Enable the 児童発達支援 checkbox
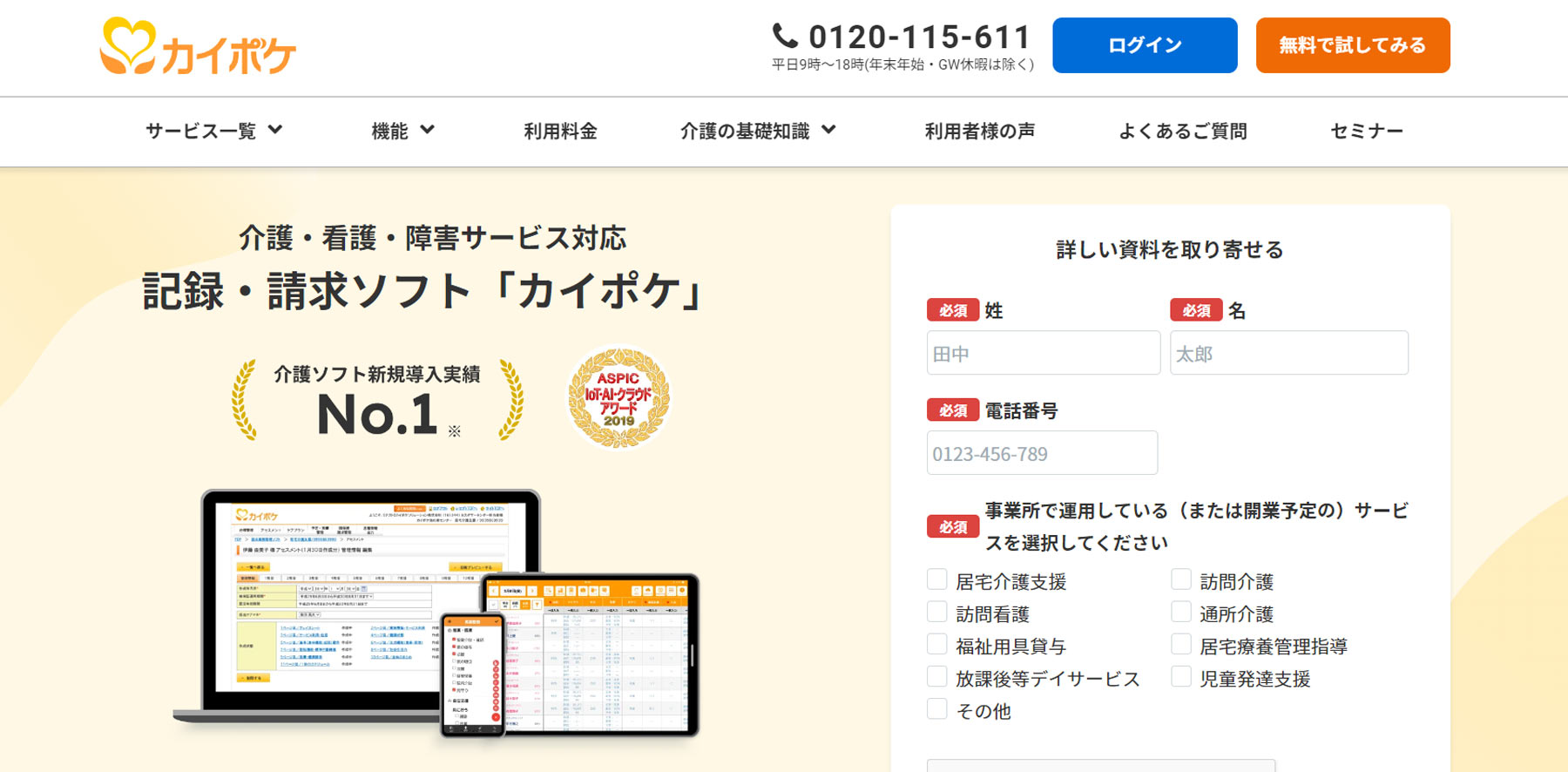This screenshot has width=1568, height=772. pos(1181,676)
